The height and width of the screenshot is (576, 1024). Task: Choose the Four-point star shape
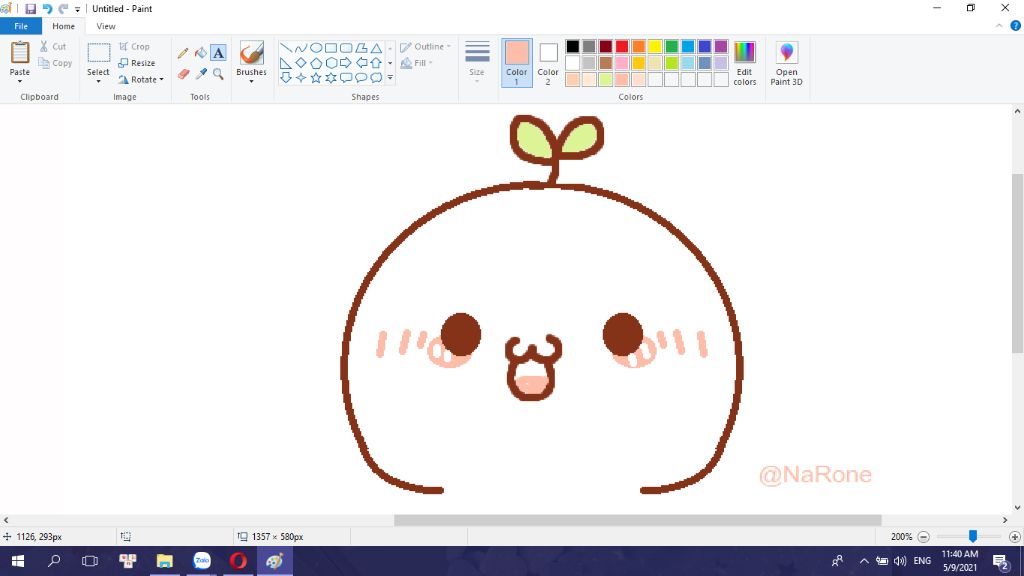click(x=301, y=78)
